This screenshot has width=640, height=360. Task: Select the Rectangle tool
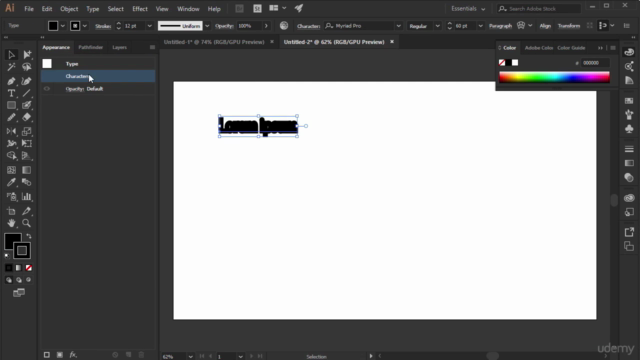(11, 105)
